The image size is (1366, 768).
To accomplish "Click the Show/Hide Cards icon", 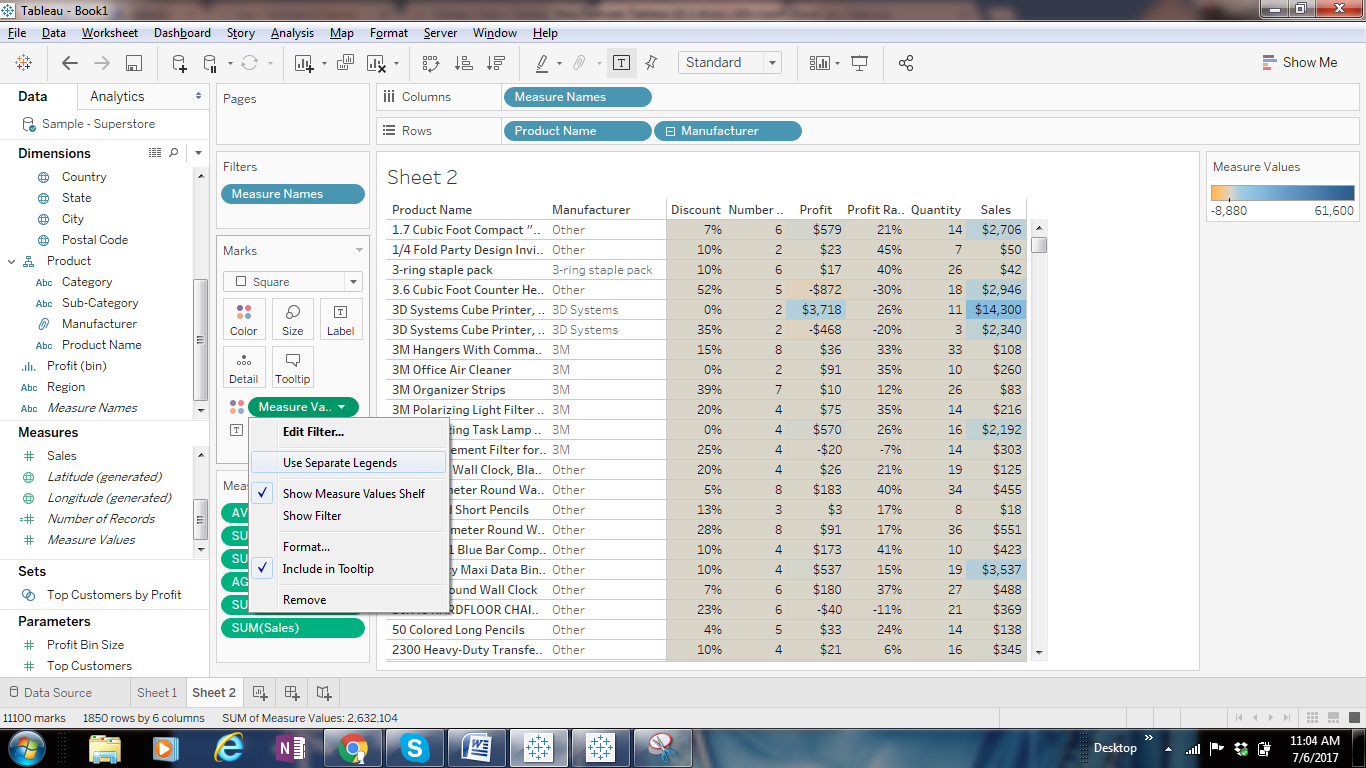I will (x=820, y=63).
